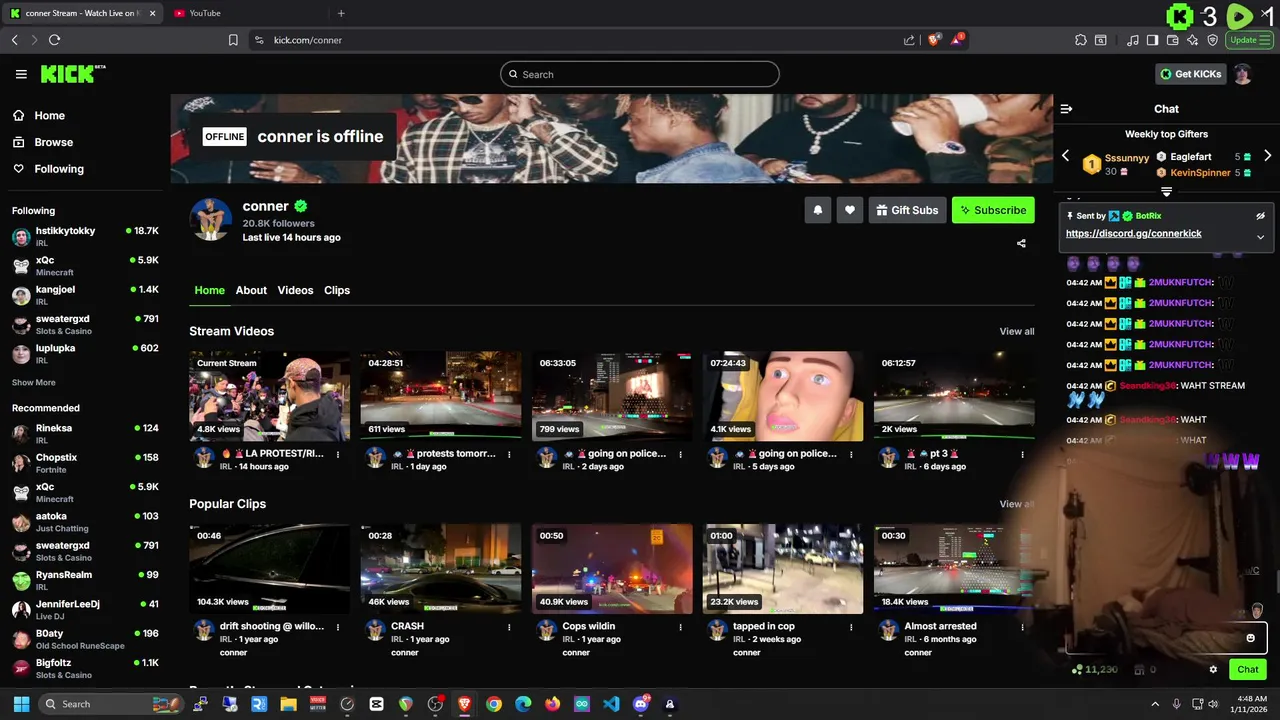Open chat settings gear icon
Viewport: 1280px width, 720px height.
(1213, 670)
